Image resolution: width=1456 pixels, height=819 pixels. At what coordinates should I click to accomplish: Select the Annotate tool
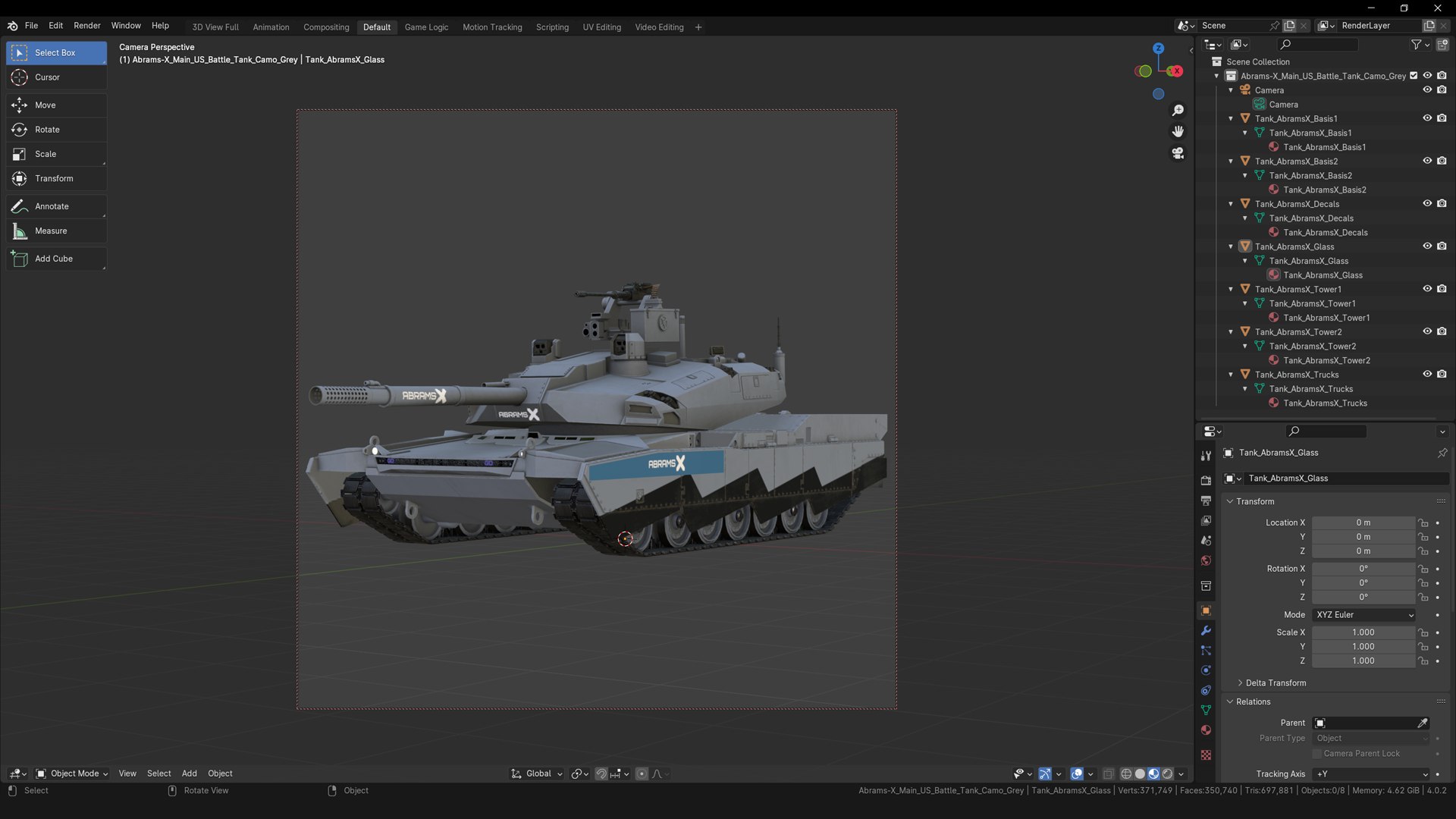(56, 206)
